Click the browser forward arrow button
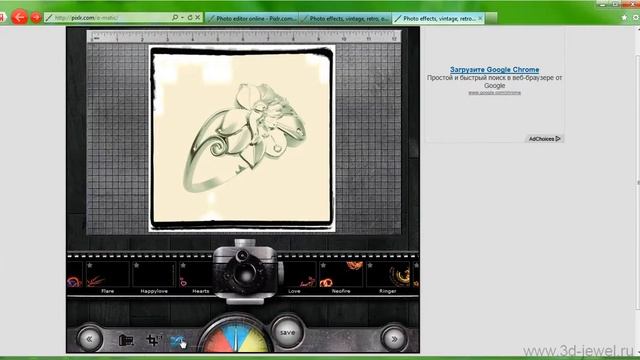The width and height of the screenshot is (640, 360). pos(36,18)
